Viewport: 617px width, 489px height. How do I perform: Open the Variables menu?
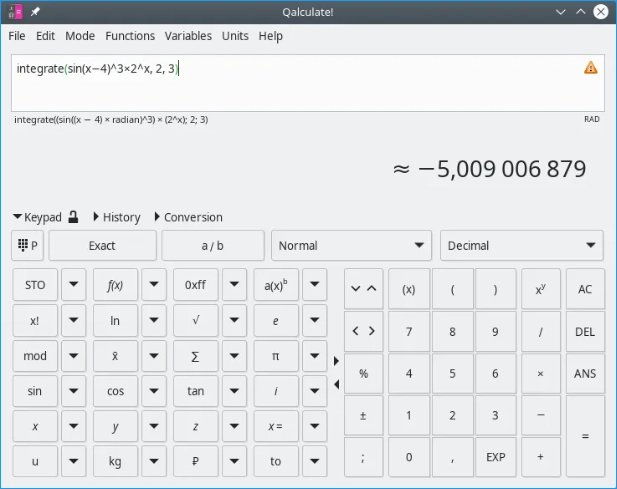point(188,36)
